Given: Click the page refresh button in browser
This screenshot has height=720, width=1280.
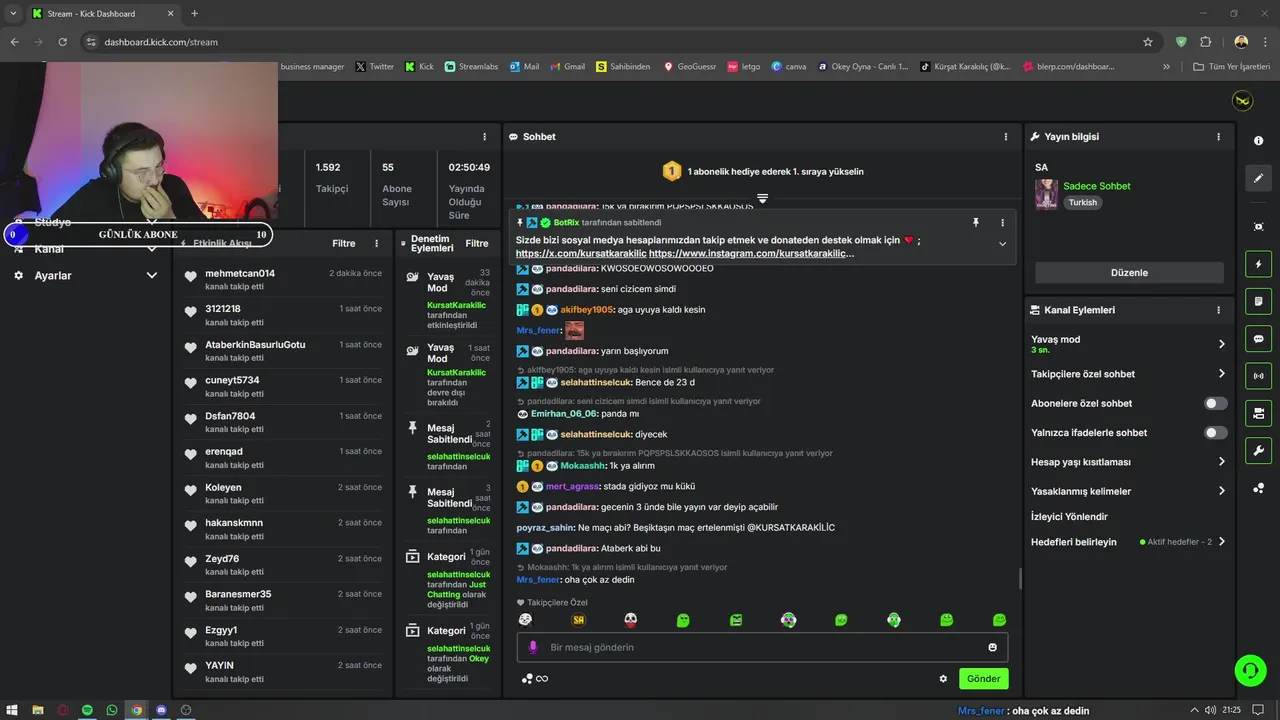Looking at the screenshot, I should (x=63, y=42).
